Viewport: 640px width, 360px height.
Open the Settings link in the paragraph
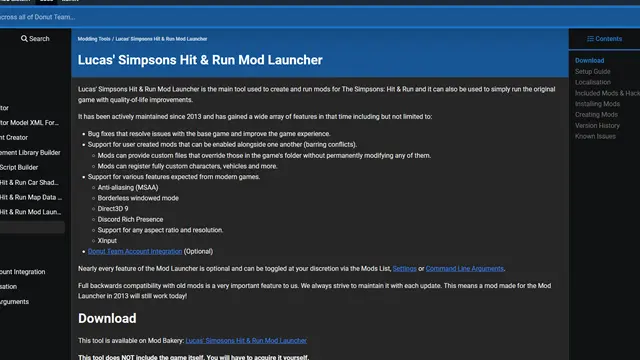(x=404, y=269)
